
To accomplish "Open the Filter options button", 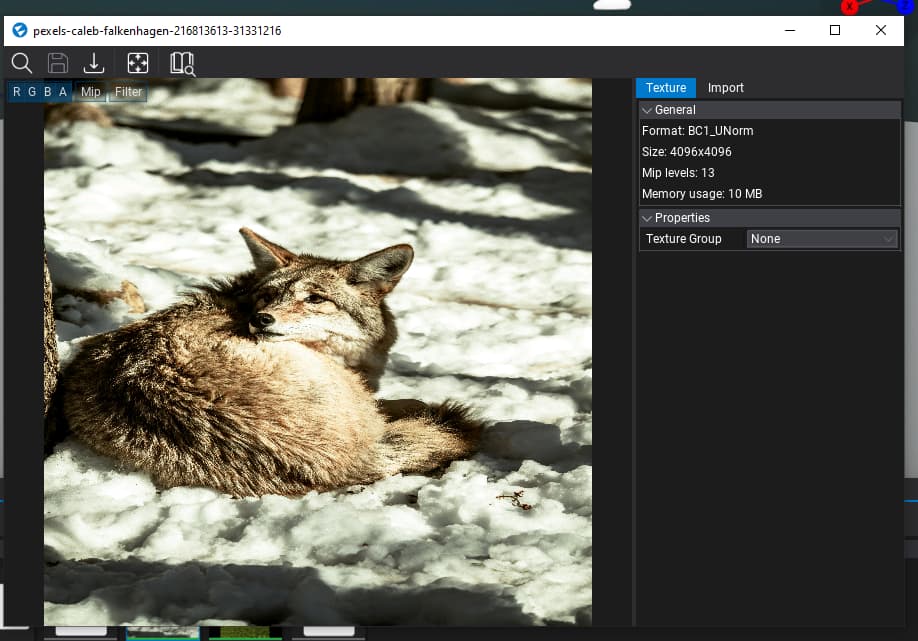I will 128,92.
